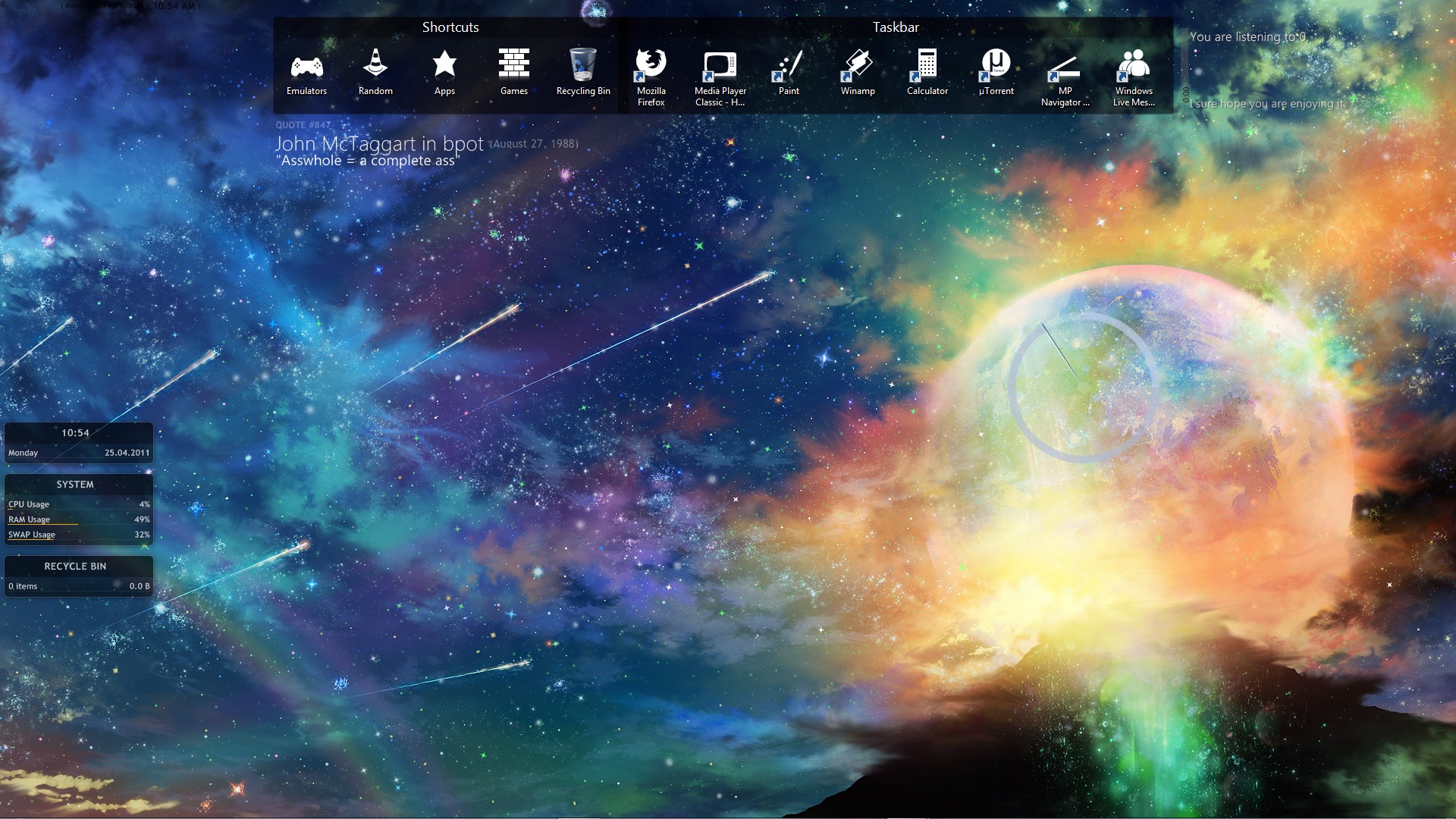This screenshot has width=1456, height=819.
Task: Click the date 25.04.2011
Action: point(127,453)
